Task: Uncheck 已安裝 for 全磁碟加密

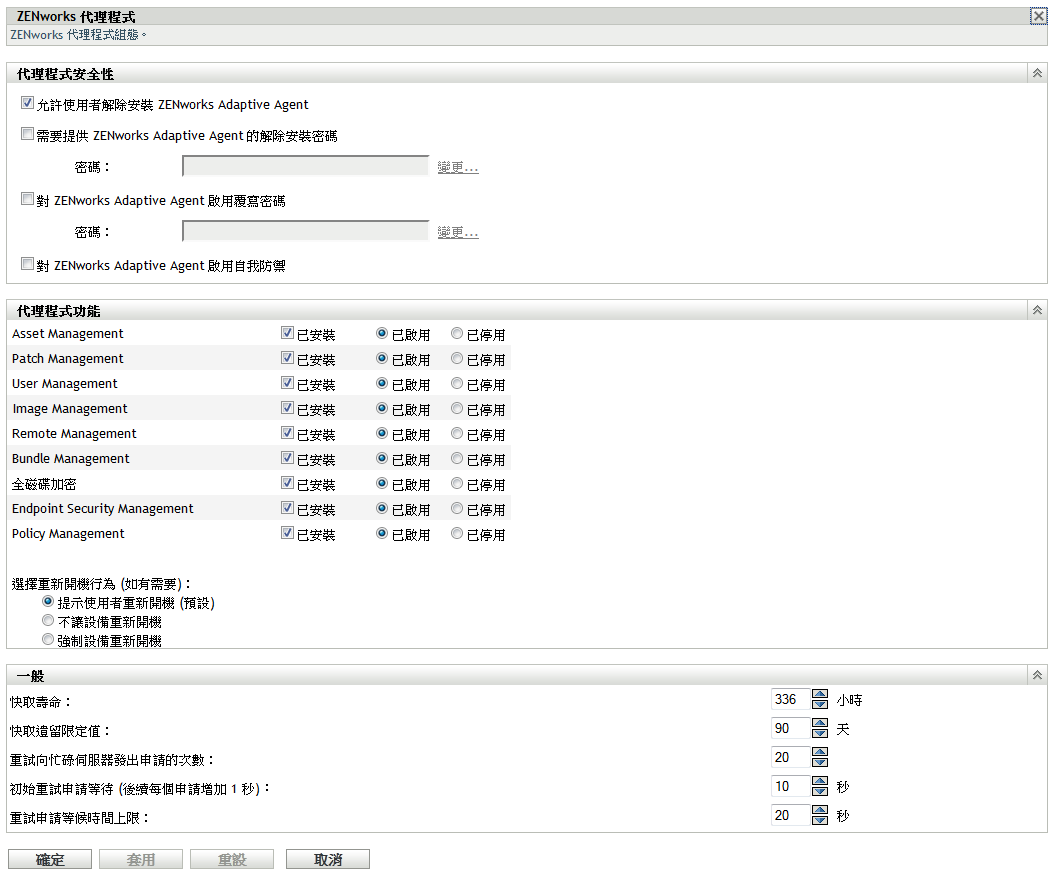Action: pyautogui.click(x=288, y=482)
